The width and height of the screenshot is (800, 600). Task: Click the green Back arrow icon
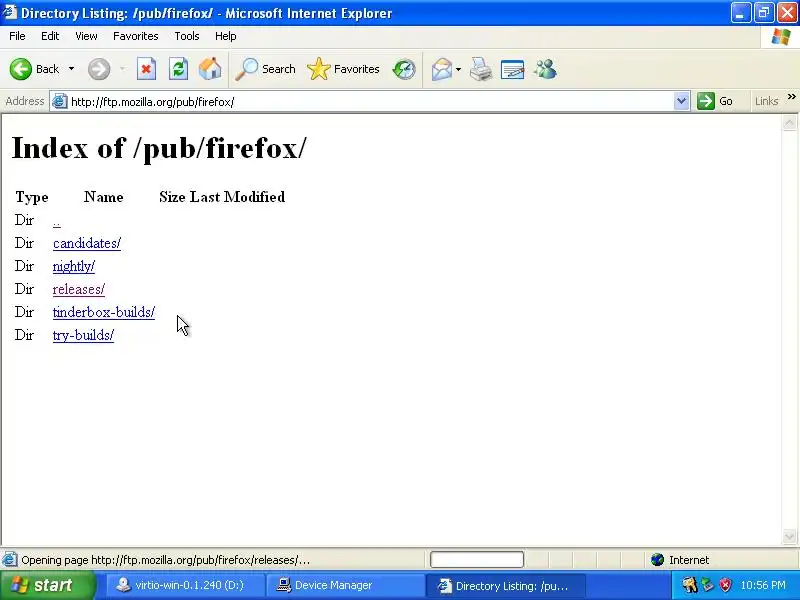tap(21, 69)
